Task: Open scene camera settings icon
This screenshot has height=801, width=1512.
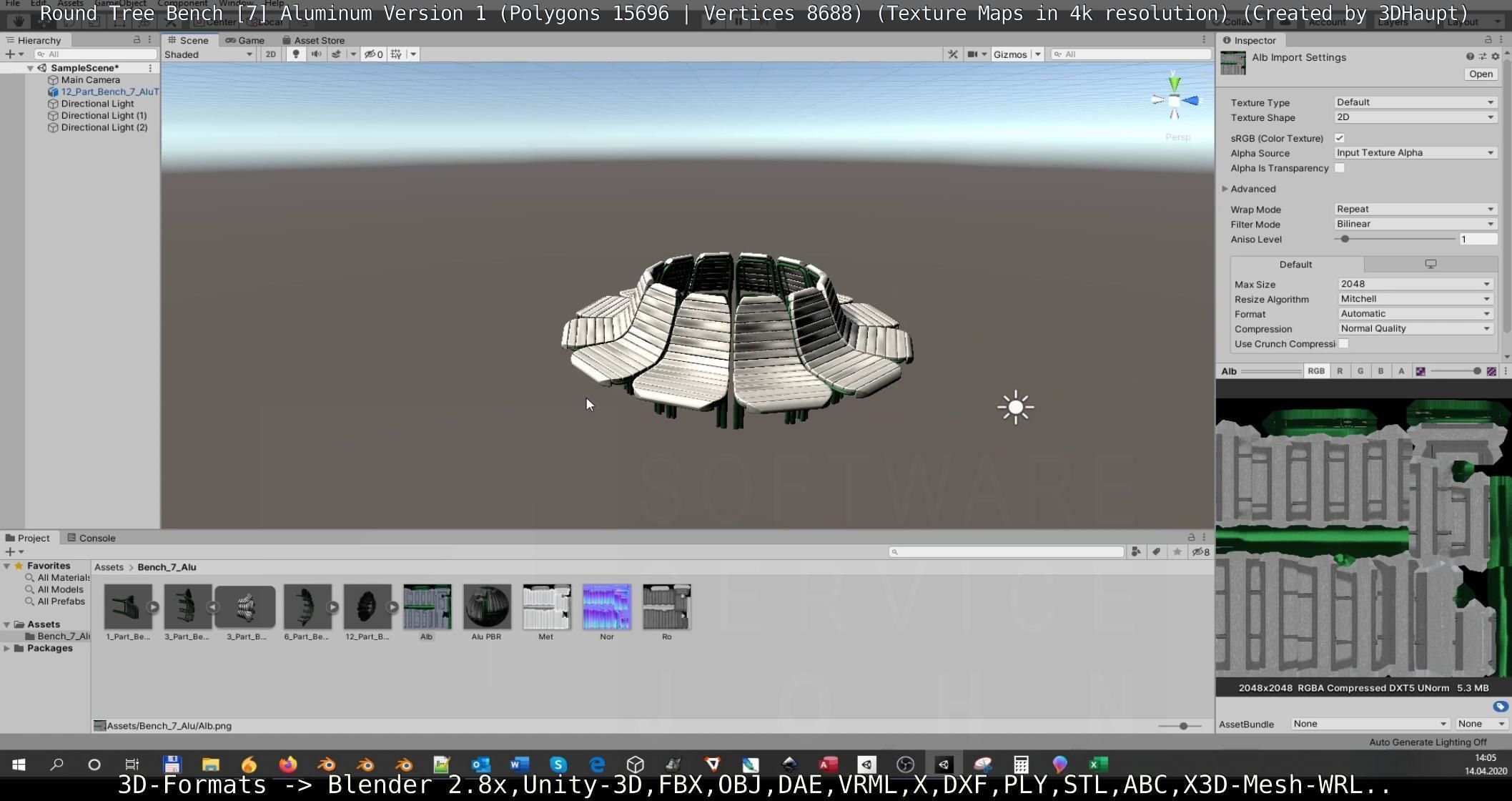Action: point(972,54)
